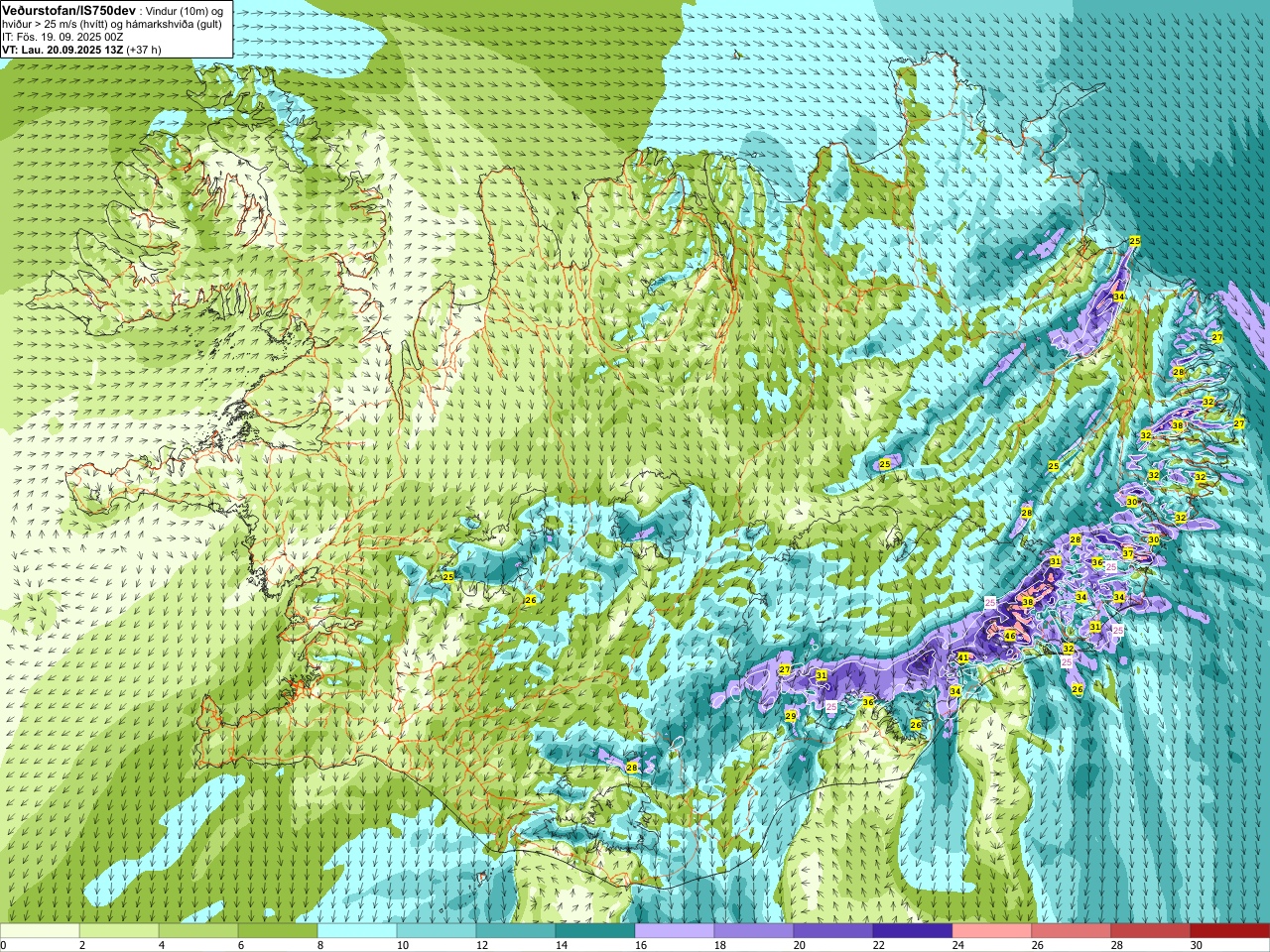Click the dark teal 14–16 m/s legend swatch

tap(595, 931)
